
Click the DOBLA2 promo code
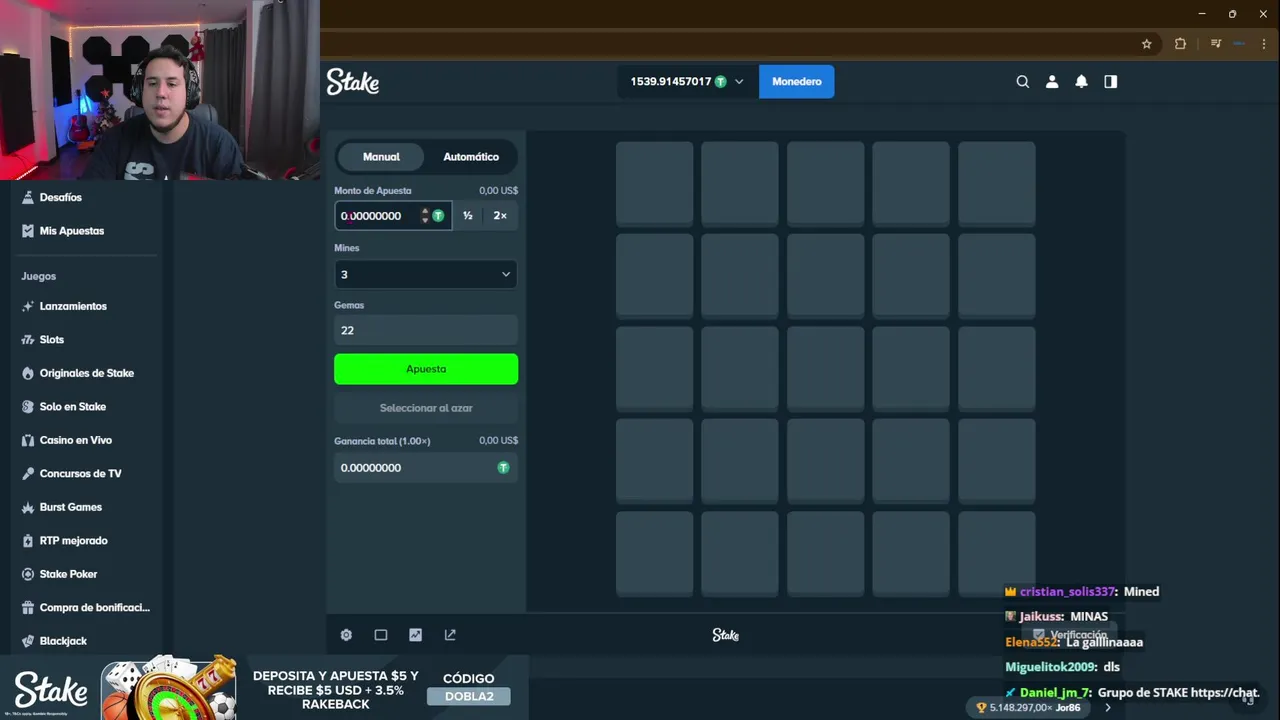tap(469, 696)
